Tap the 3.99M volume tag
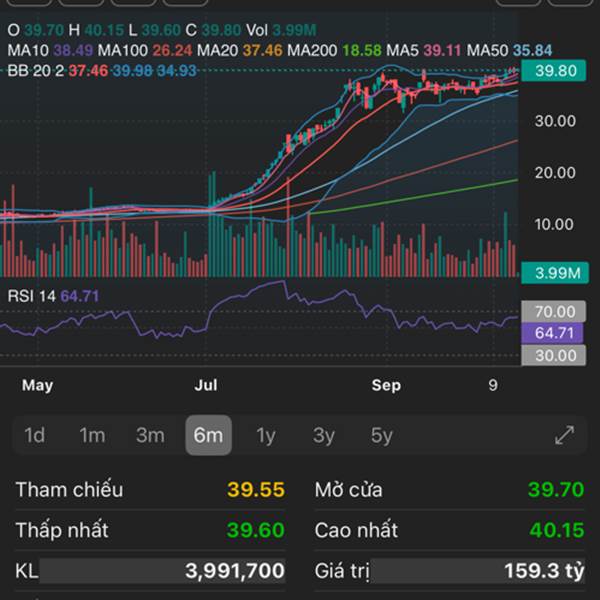This screenshot has height=600, width=600. [553, 272]
